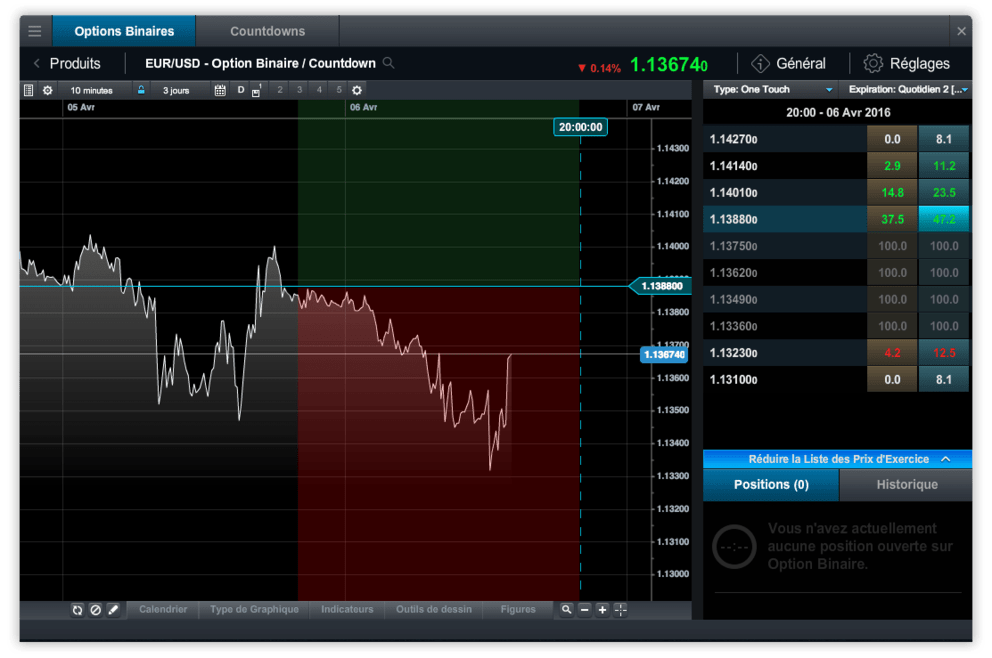Open Réglages with the gear icon
Screen dimensions: 992x658
click(x=873, y=63)
